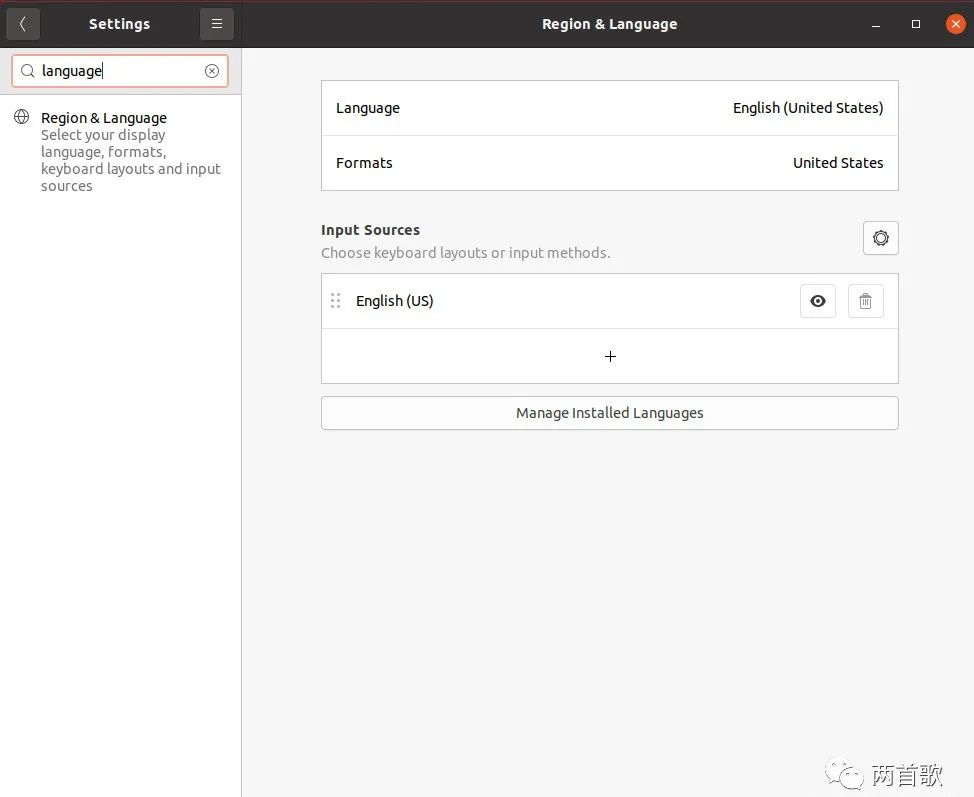Click the magnifier icon in search box
The image size is (974, 797).
28,71
